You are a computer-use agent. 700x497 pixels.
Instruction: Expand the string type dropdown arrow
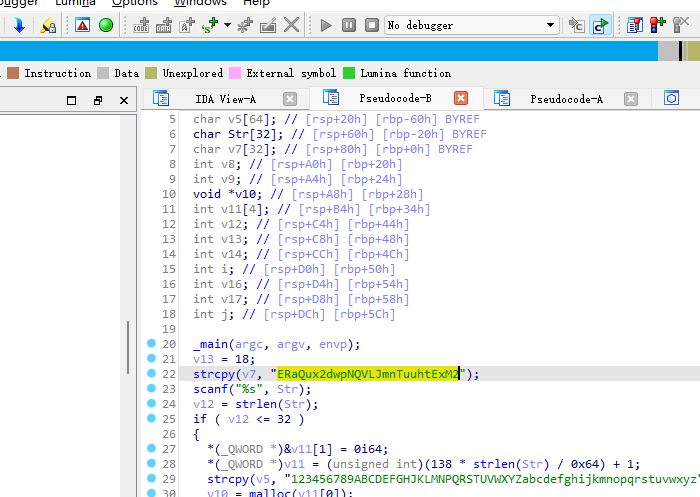tap(227, 25)
